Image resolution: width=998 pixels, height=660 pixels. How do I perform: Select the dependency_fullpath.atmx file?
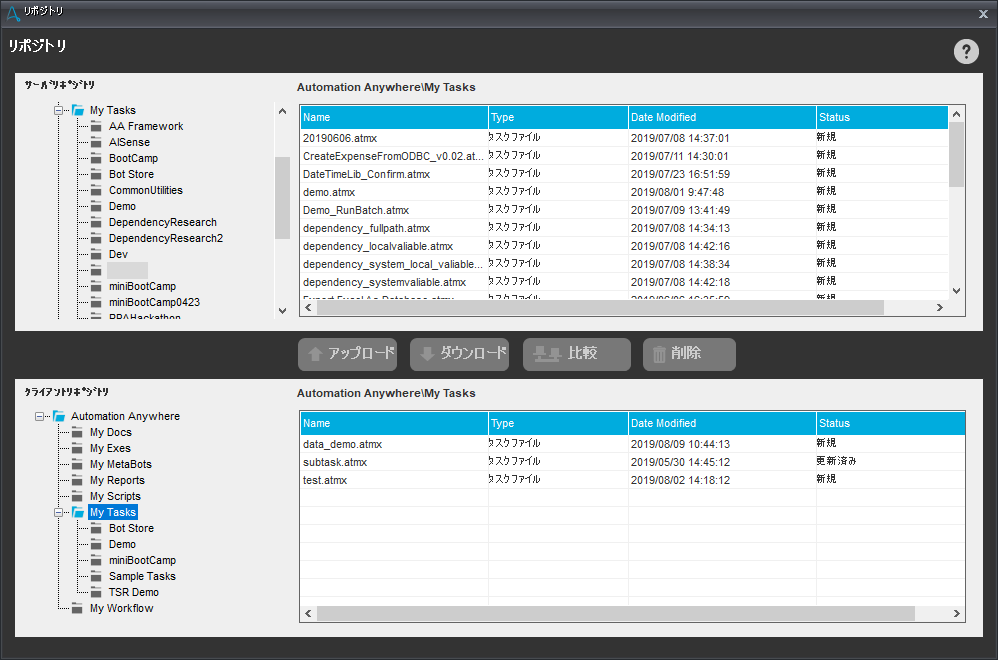[624, 228]
